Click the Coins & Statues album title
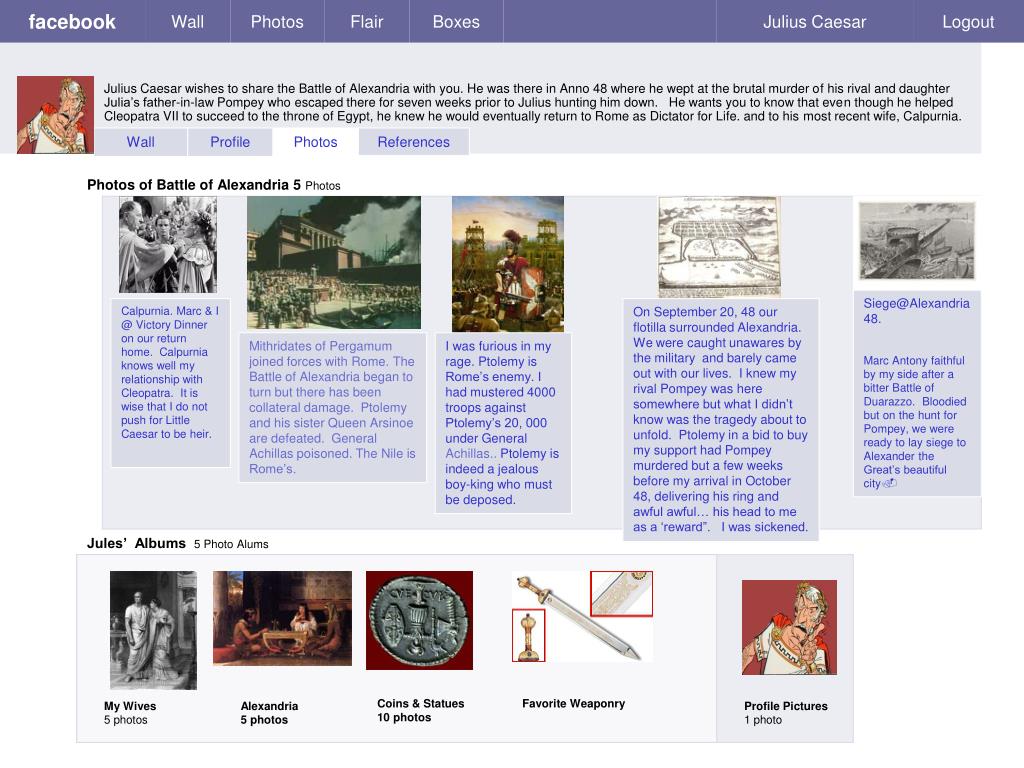The image size is (1024, 768). [x=421, y=703]
